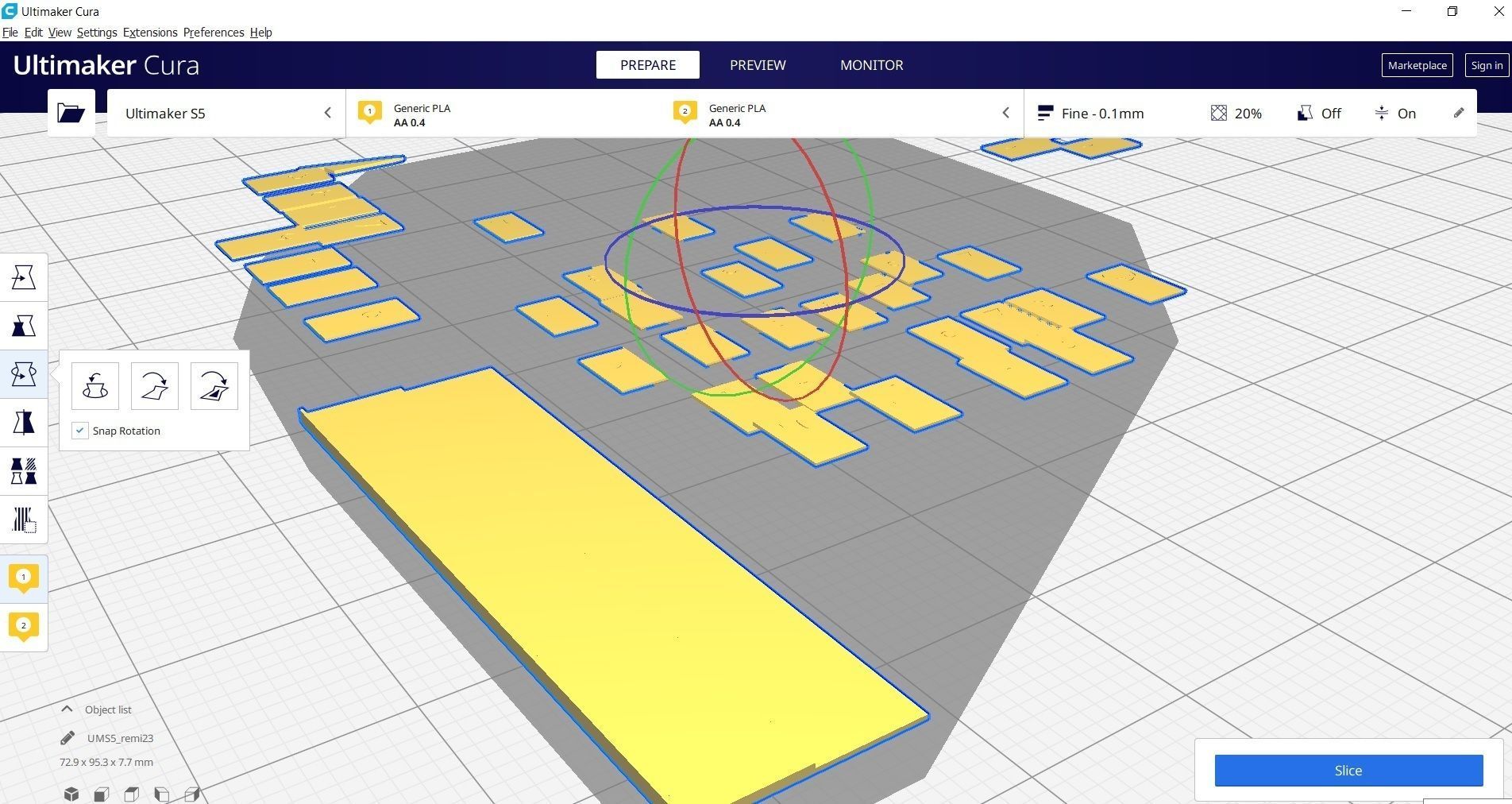Open Per Model Settings tool
1512x804 pixels.
pos(24,471)
